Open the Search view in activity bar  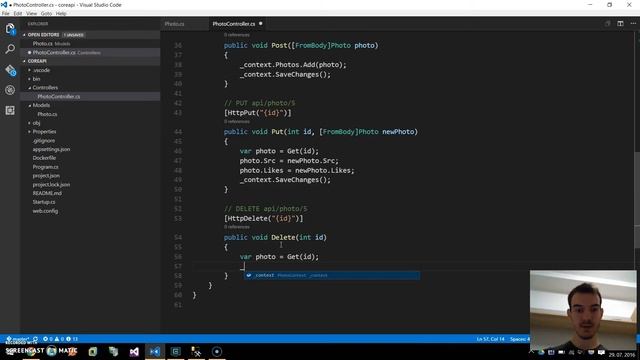(10, 49)
